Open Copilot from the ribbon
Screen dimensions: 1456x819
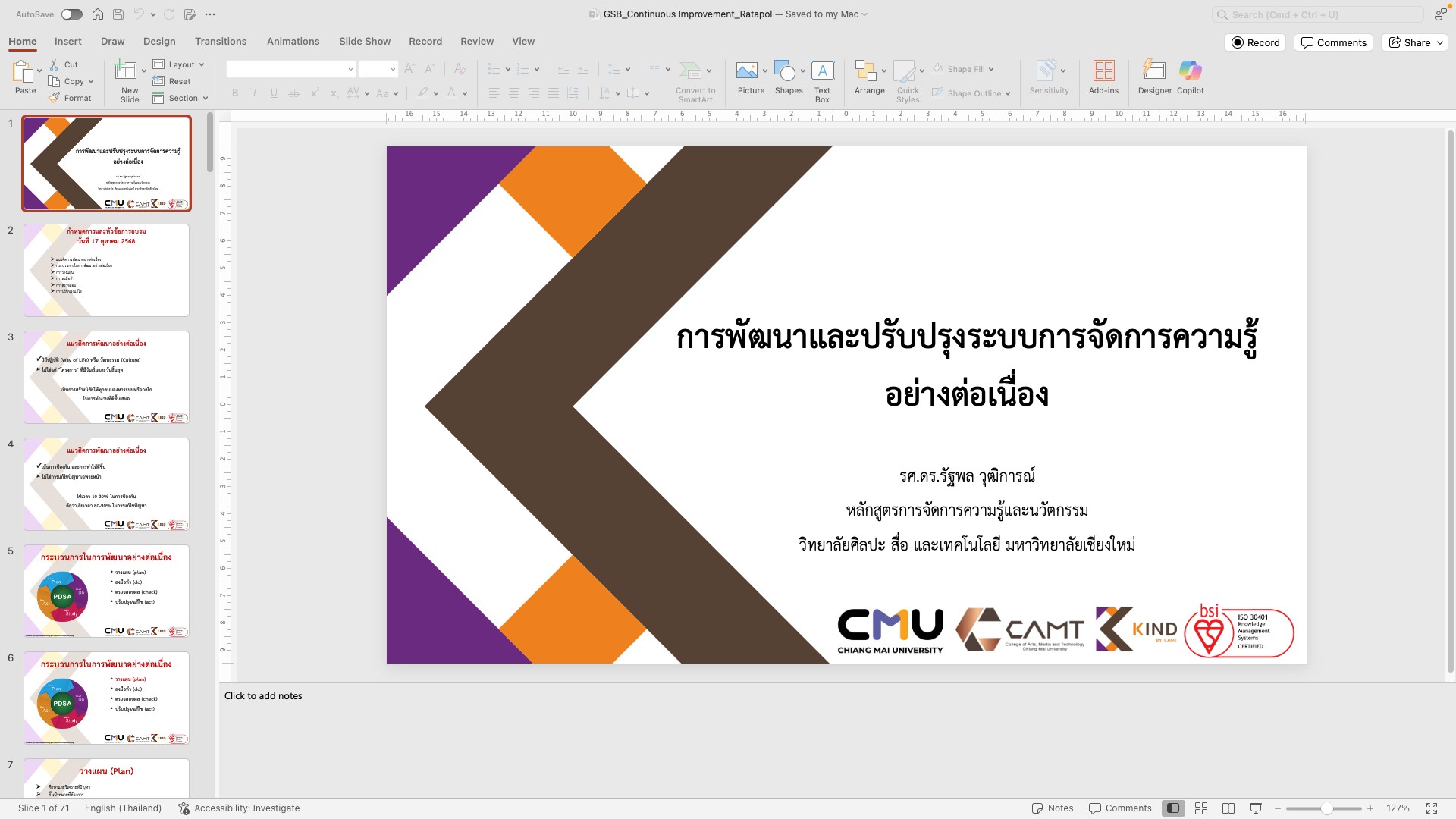coord(1190,72)
